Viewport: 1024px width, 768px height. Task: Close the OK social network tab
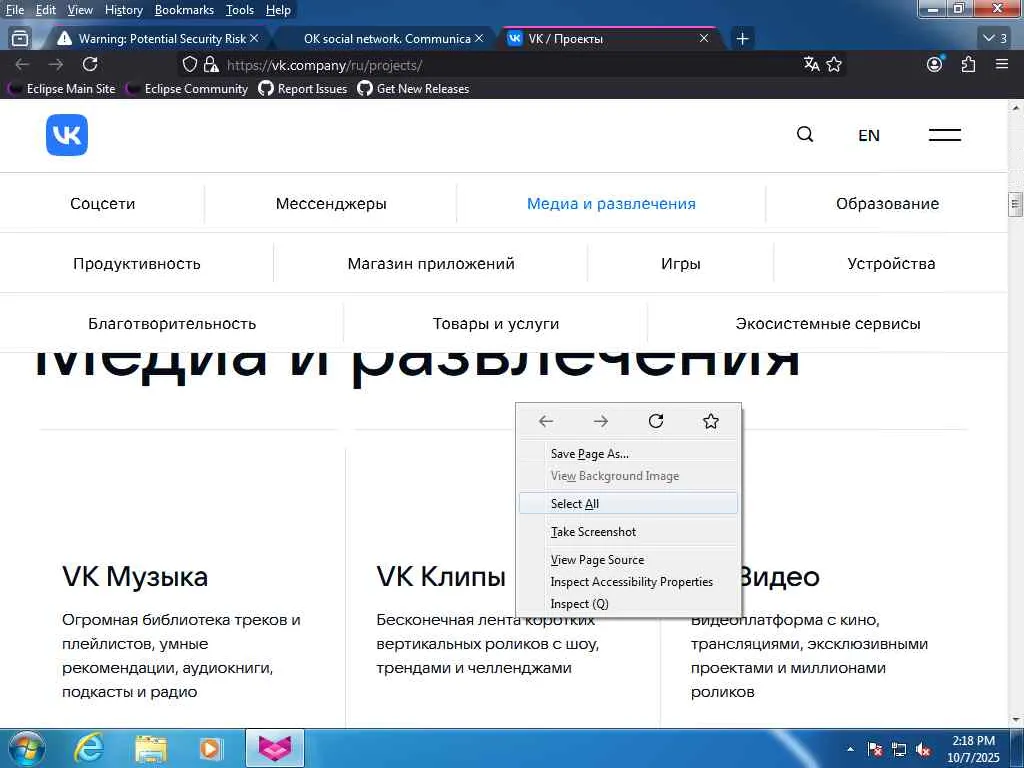[x=479, y=39]
